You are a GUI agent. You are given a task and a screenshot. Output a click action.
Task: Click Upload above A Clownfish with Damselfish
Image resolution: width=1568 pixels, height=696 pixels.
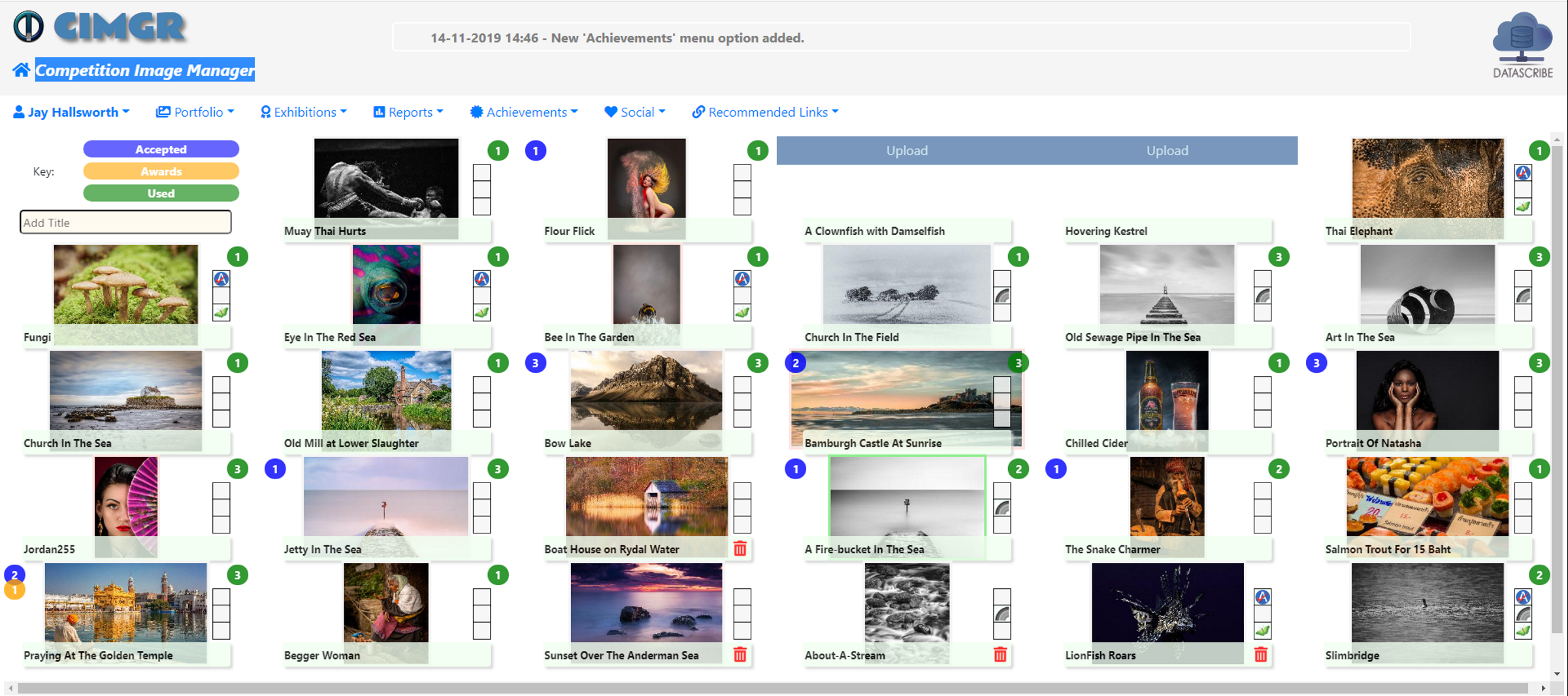906,150
